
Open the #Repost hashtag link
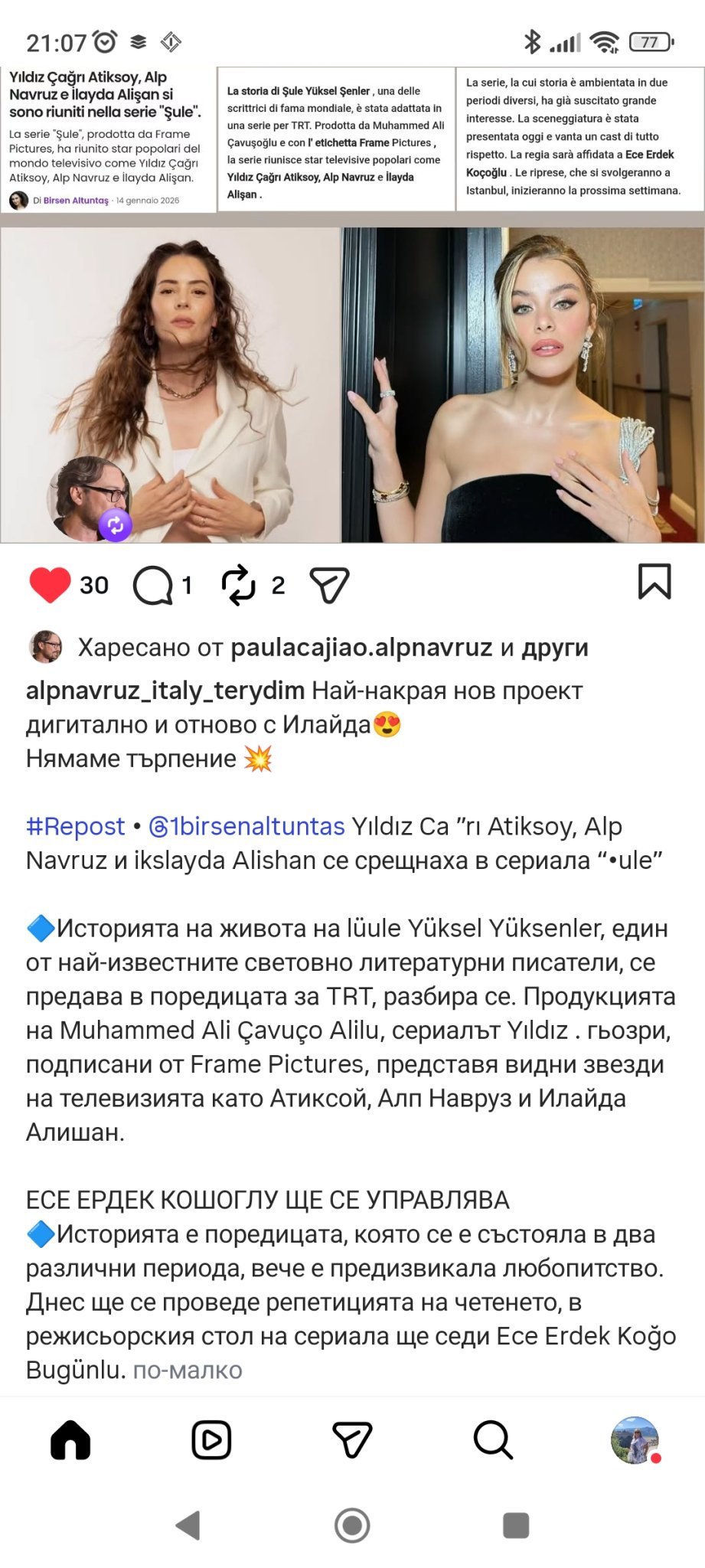[x=75, y=826]
